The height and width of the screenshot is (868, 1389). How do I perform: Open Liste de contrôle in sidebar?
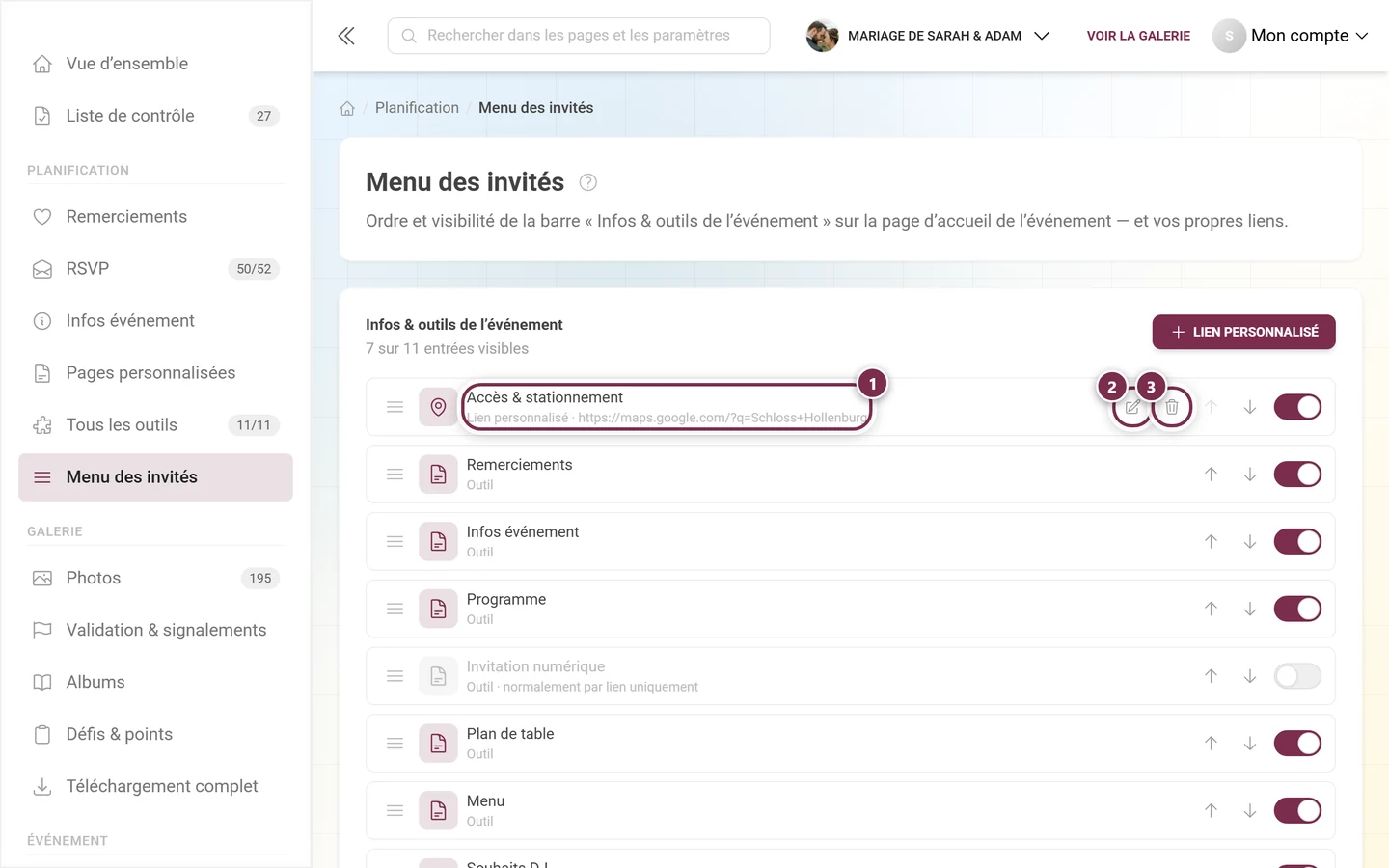click(155, 116)
